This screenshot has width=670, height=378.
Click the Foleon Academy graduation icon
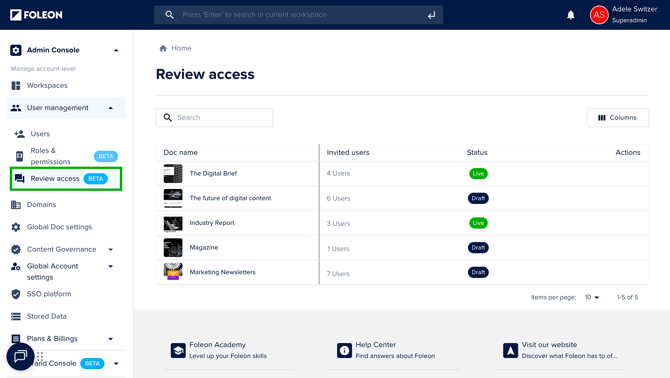coord(178,351)
